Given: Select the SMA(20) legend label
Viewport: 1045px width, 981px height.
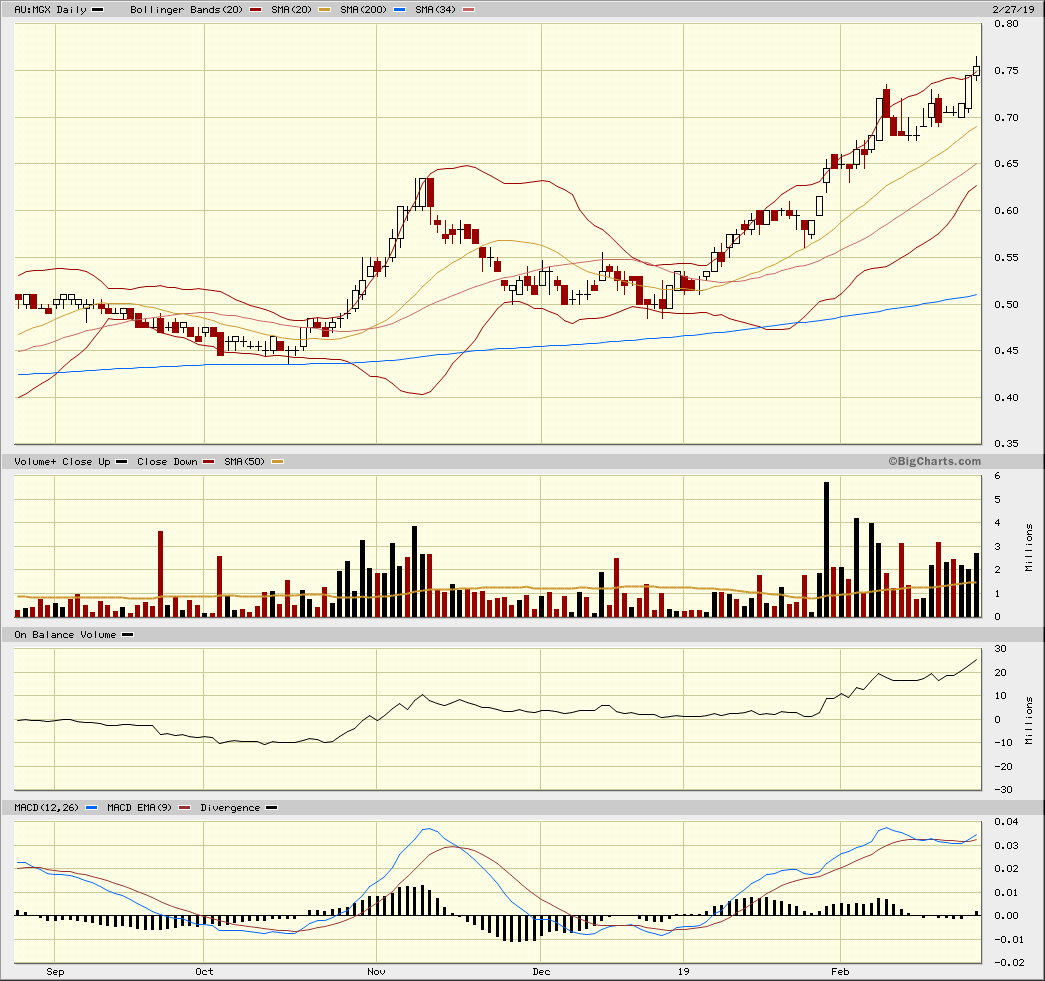Looking at the screenshot, I should 291,9.
